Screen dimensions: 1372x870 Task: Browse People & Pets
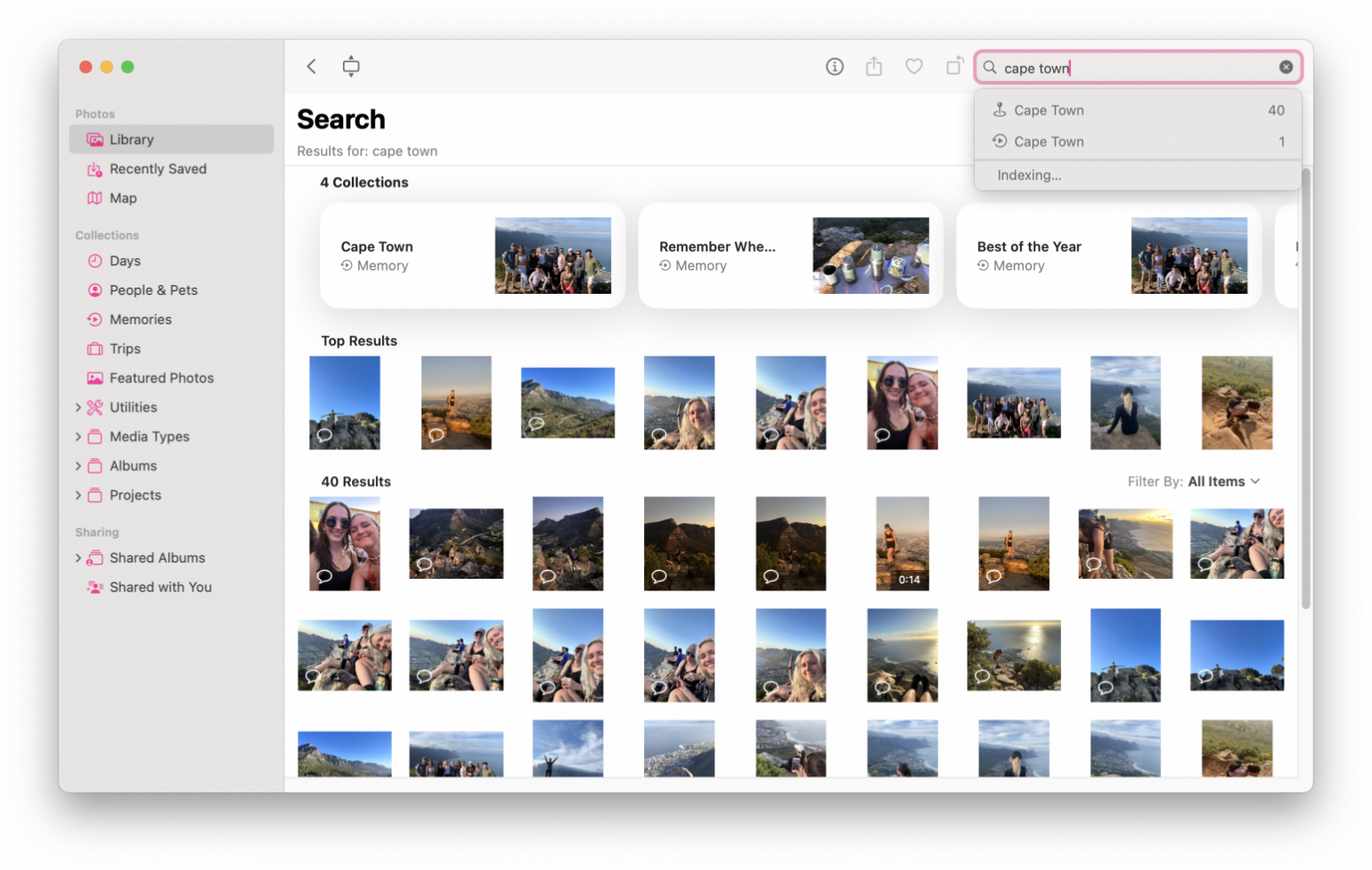[x=154, y=289]
